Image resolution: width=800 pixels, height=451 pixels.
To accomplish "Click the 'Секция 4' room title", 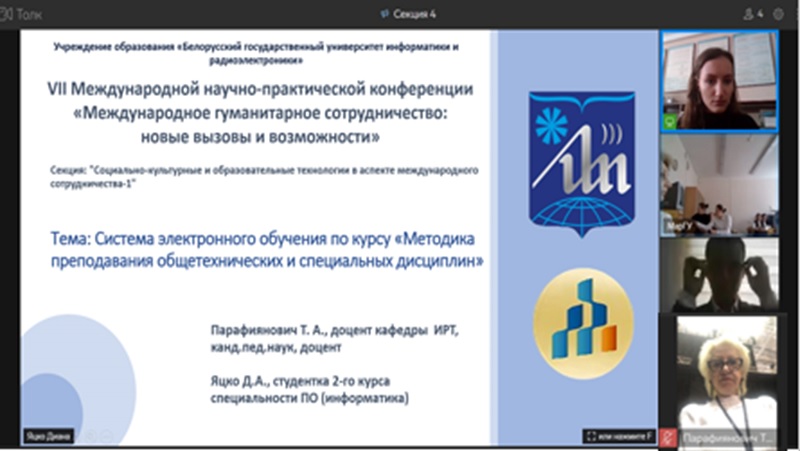I will tap(409, 14).
